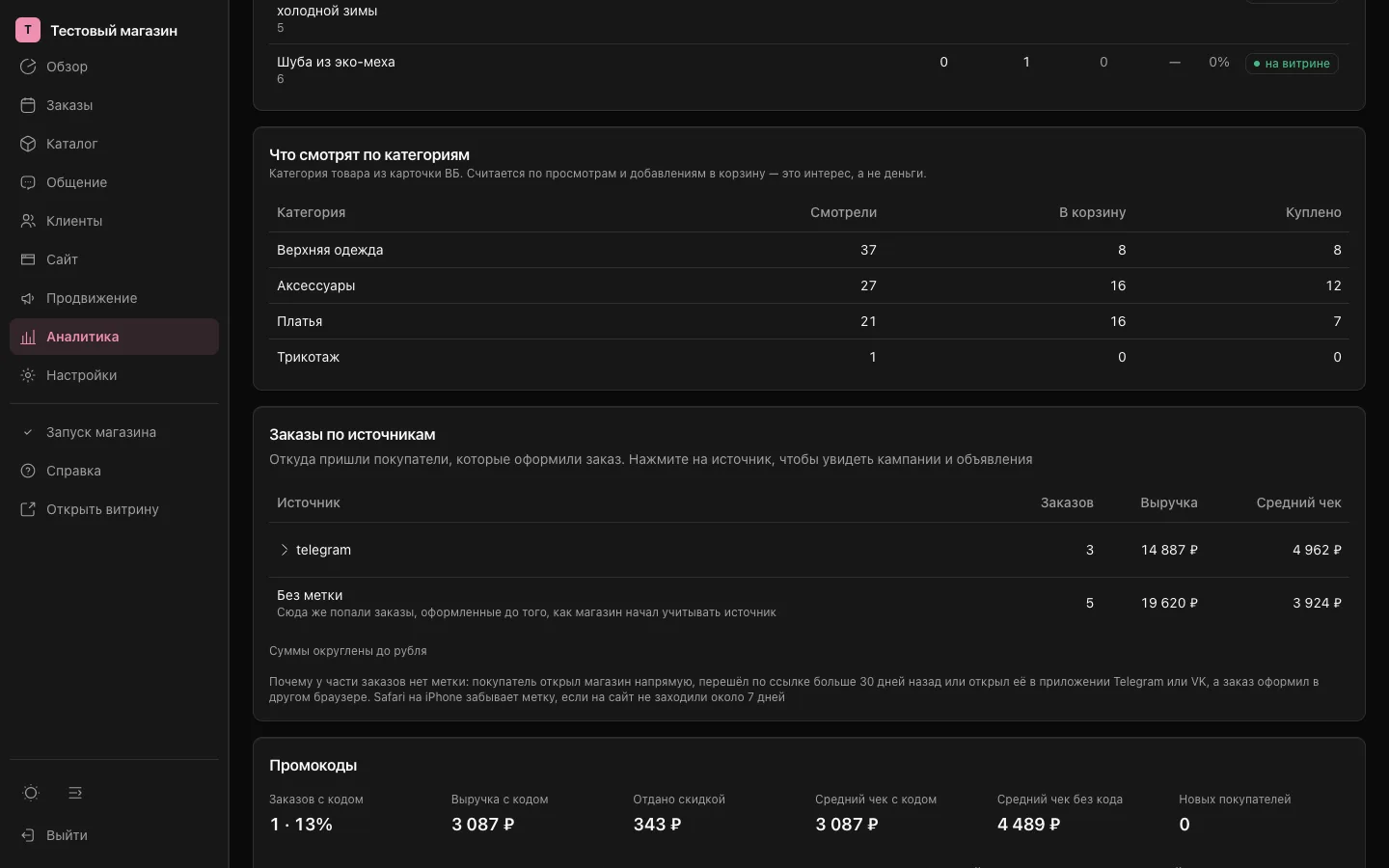The height and width of the screenshot is (868, 1389).
Task: Go to the Заказы section
Action: click(x=114, y=105)
